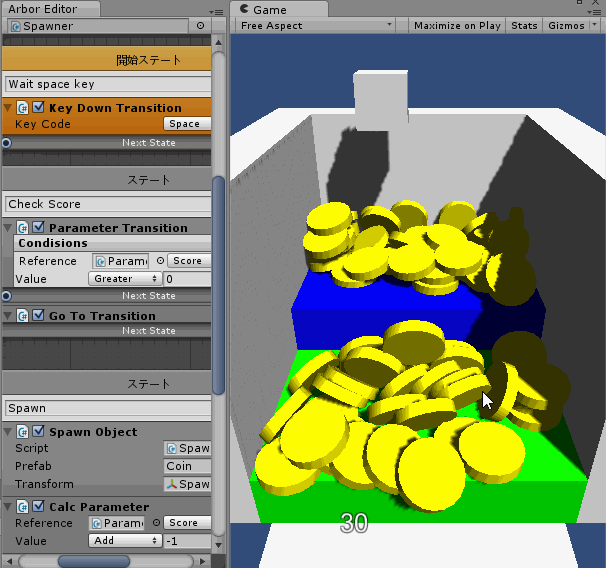Open object picker beside Calc Parameter Reference

tap(157, 523)
